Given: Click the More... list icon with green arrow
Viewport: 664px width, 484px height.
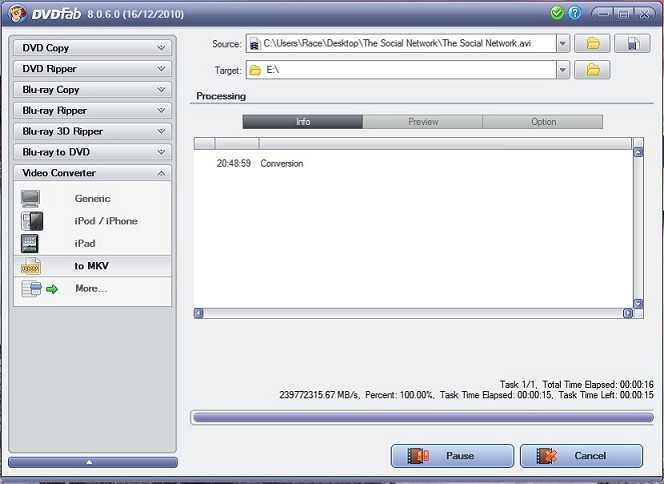Looking at the screenshot, I should tap(39, 289).
